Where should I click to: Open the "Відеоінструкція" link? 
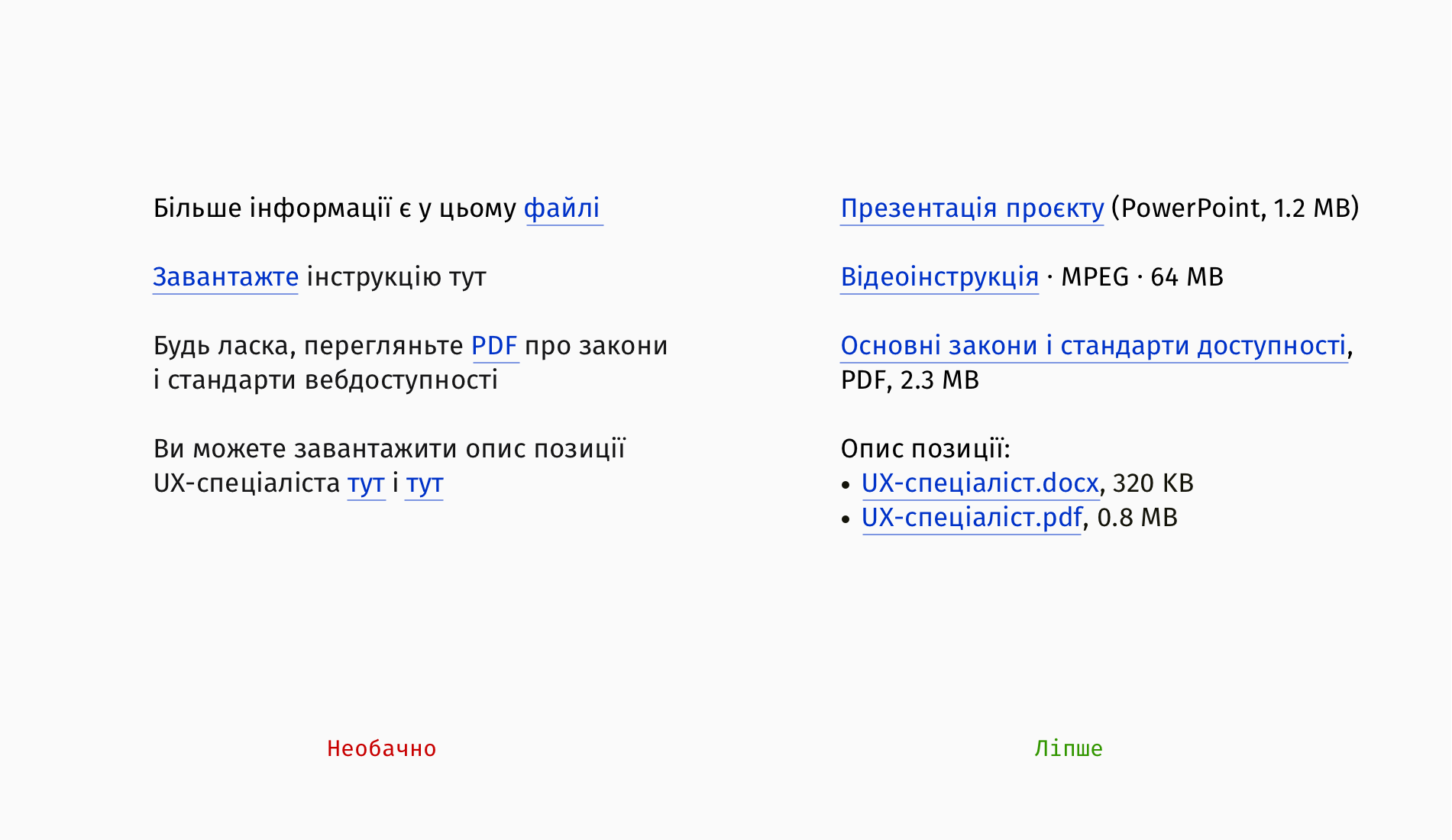[939, 277]
